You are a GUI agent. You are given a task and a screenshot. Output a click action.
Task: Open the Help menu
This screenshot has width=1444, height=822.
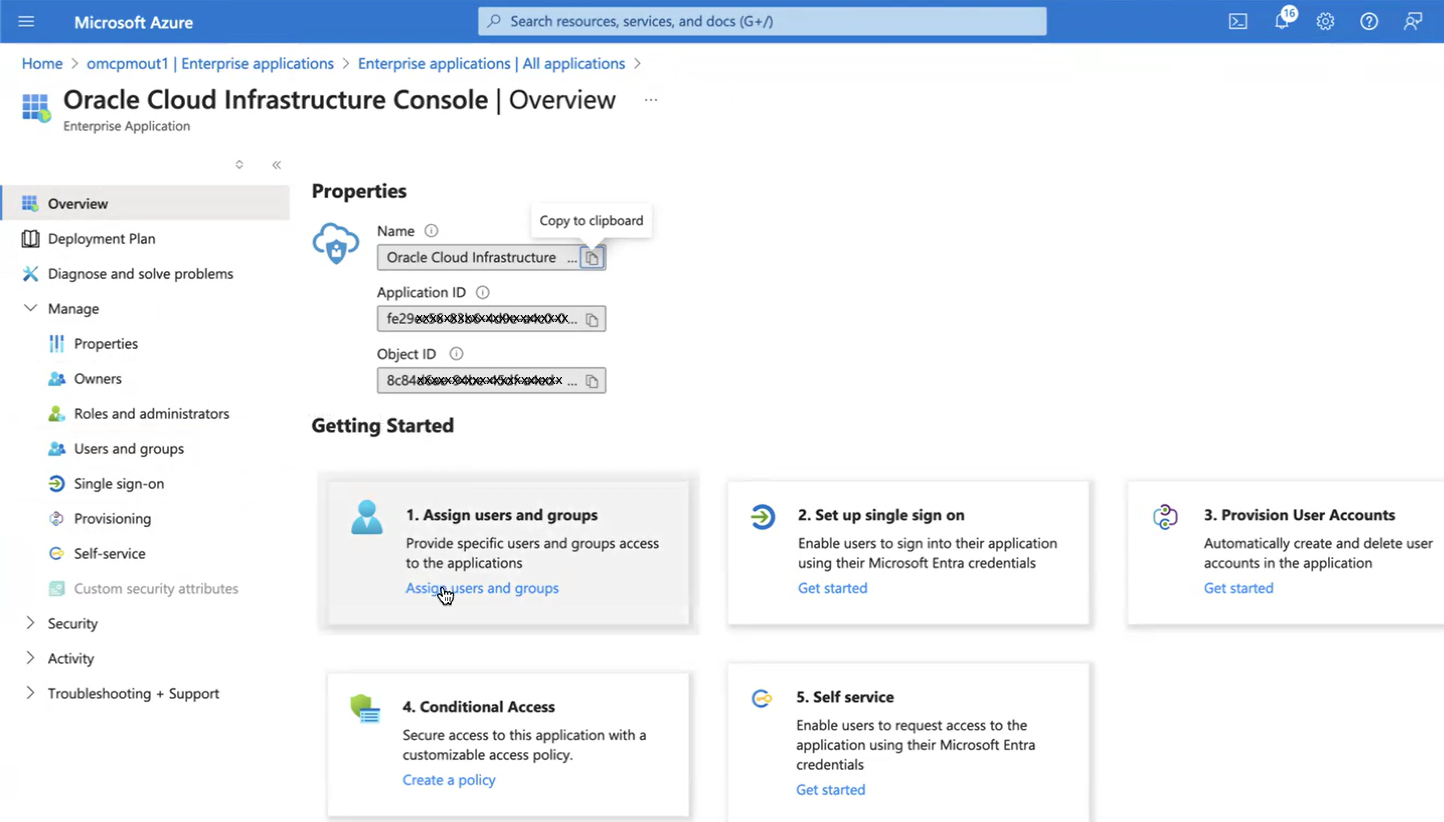coord(1369,21)
